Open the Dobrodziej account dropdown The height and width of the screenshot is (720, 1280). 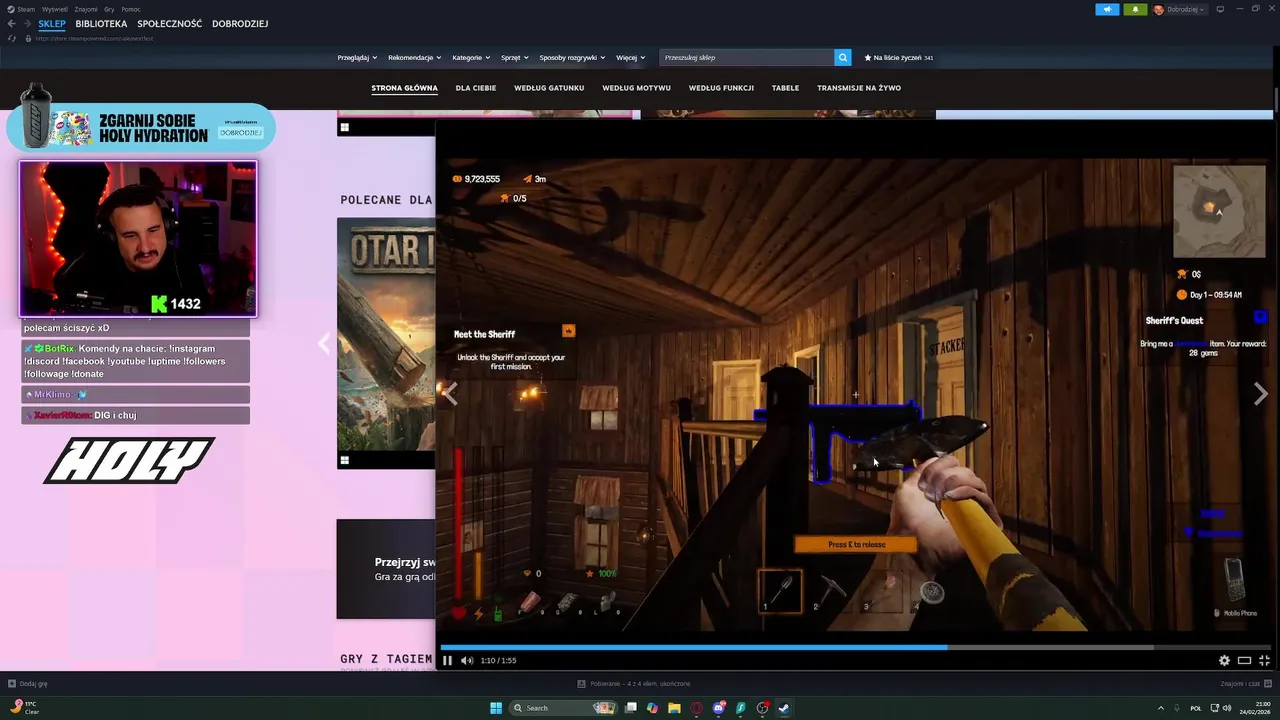pyautogui.click(x=1180, y=9)
